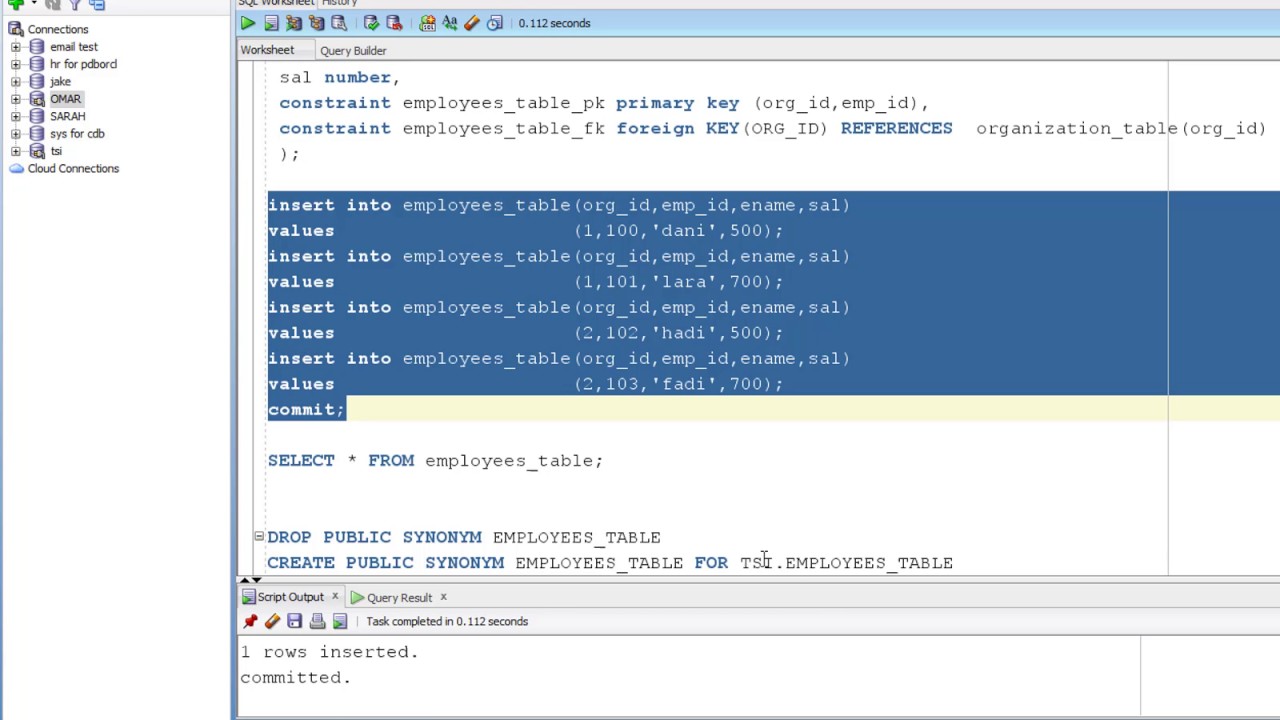Click the Commit toolbar icon

click(x=371, y=23)
